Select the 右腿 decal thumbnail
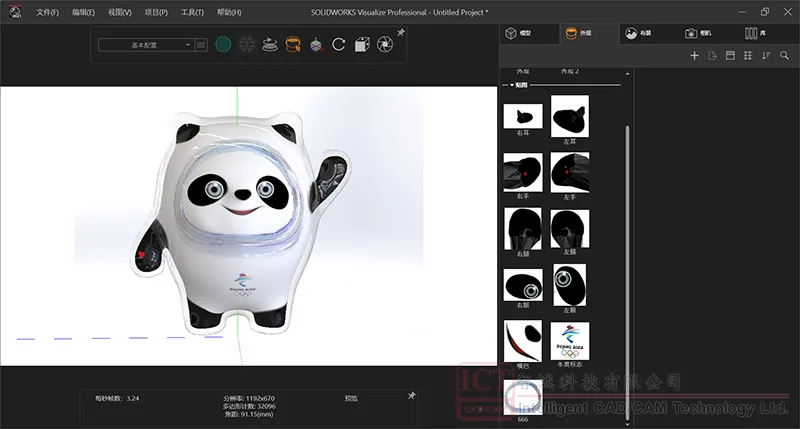800x429 pixels. pos(523,229)
